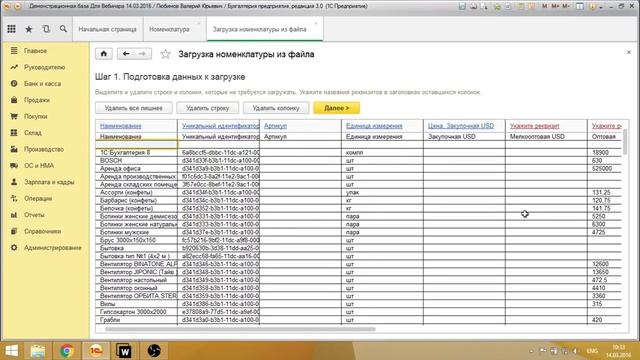Open the Продажи section
Image resolution: width=640 pixels, height=360 pixels.
click(37, 100)
